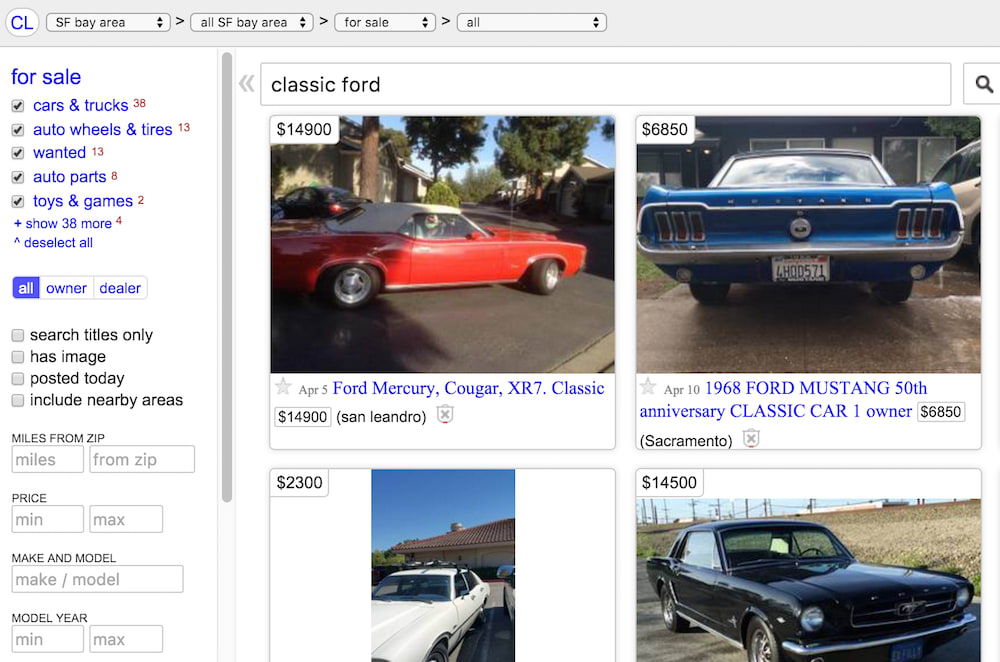The height and width of the screenshot is (662, 1000).
Task: Enable the posted today filter
Action: point(18,379)
